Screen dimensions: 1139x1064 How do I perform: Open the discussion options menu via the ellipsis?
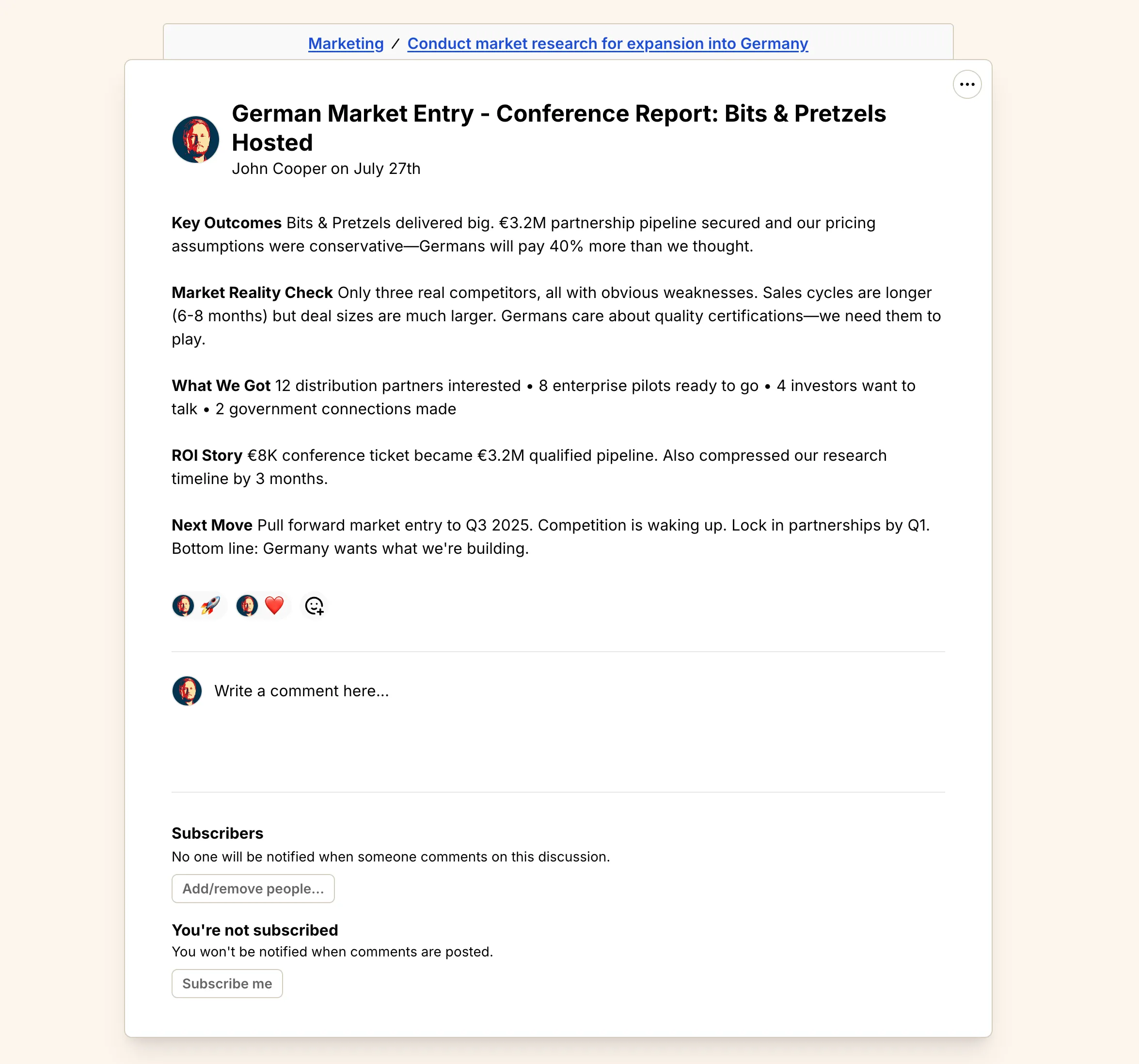tap(967, 84)
